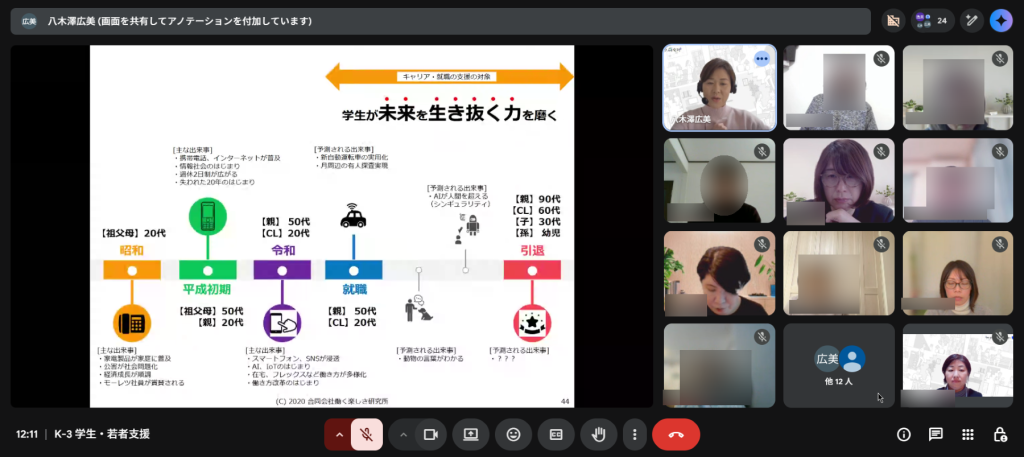Unmute the microphone
This screenshot has width=1024, height=457.
[367, 434]
